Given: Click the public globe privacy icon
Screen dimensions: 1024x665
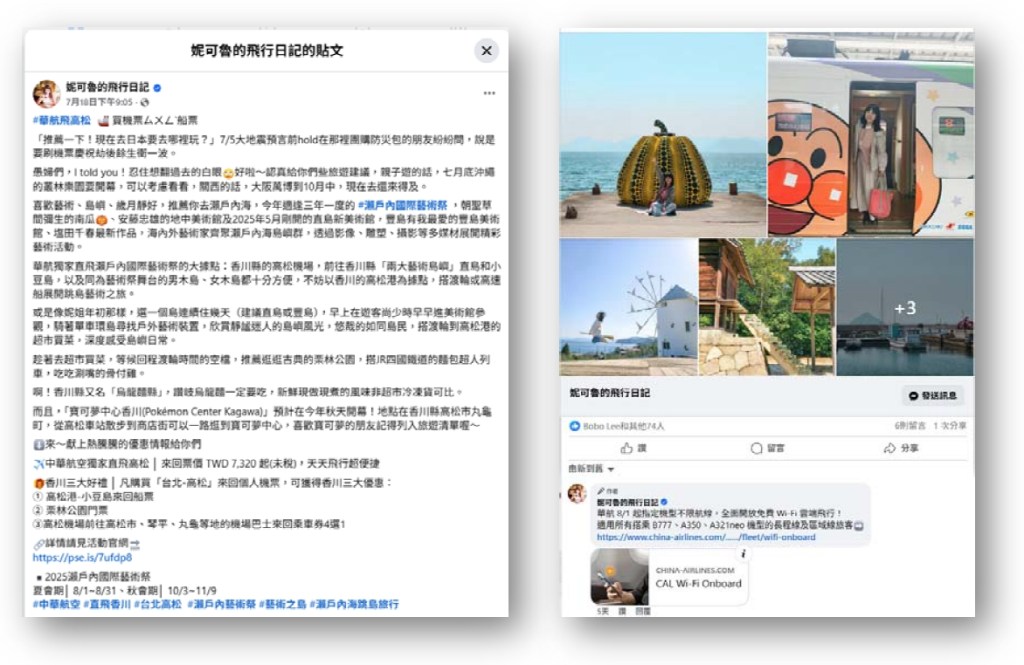Looking at the screenshot, I should (x=145, y=102).
